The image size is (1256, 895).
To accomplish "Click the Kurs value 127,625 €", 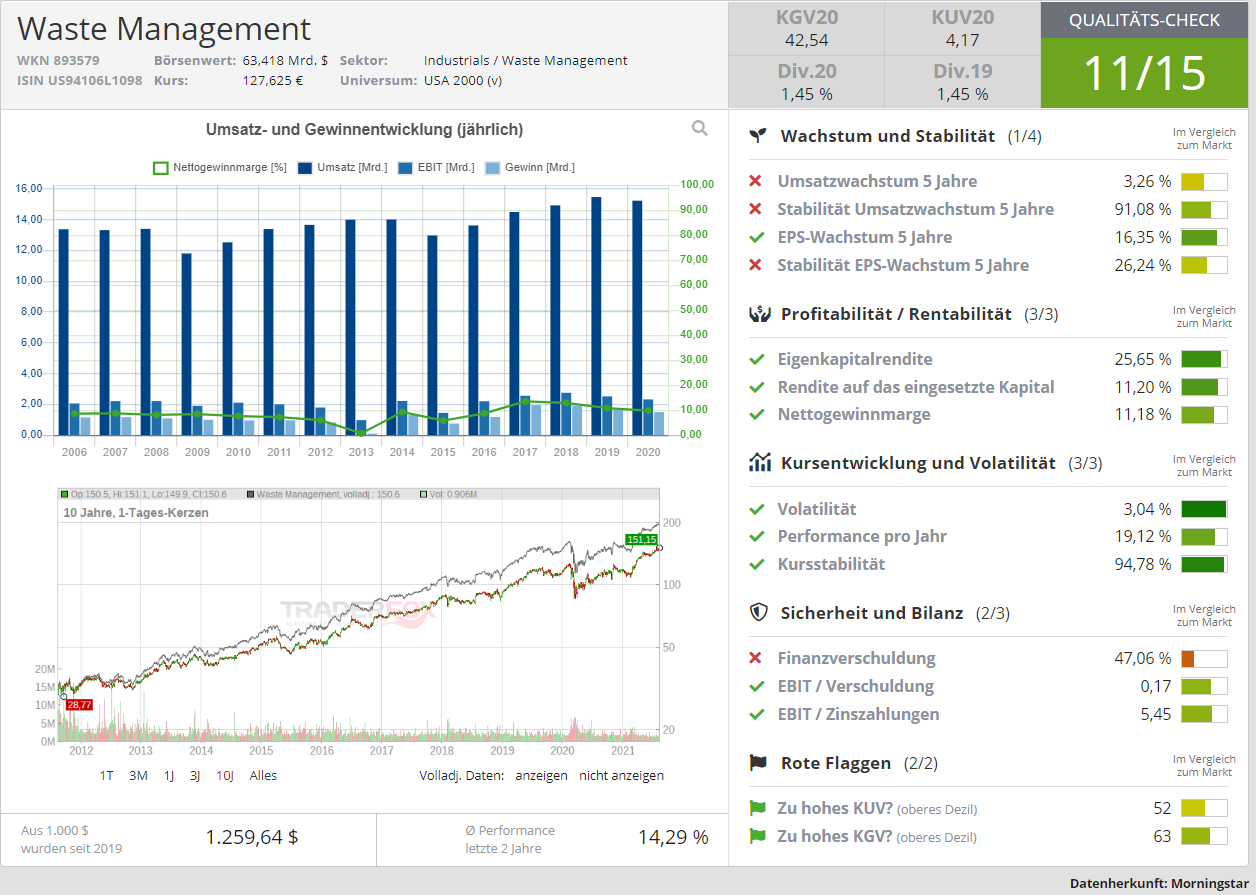I will pyautogui.click(x=272, y=80).
